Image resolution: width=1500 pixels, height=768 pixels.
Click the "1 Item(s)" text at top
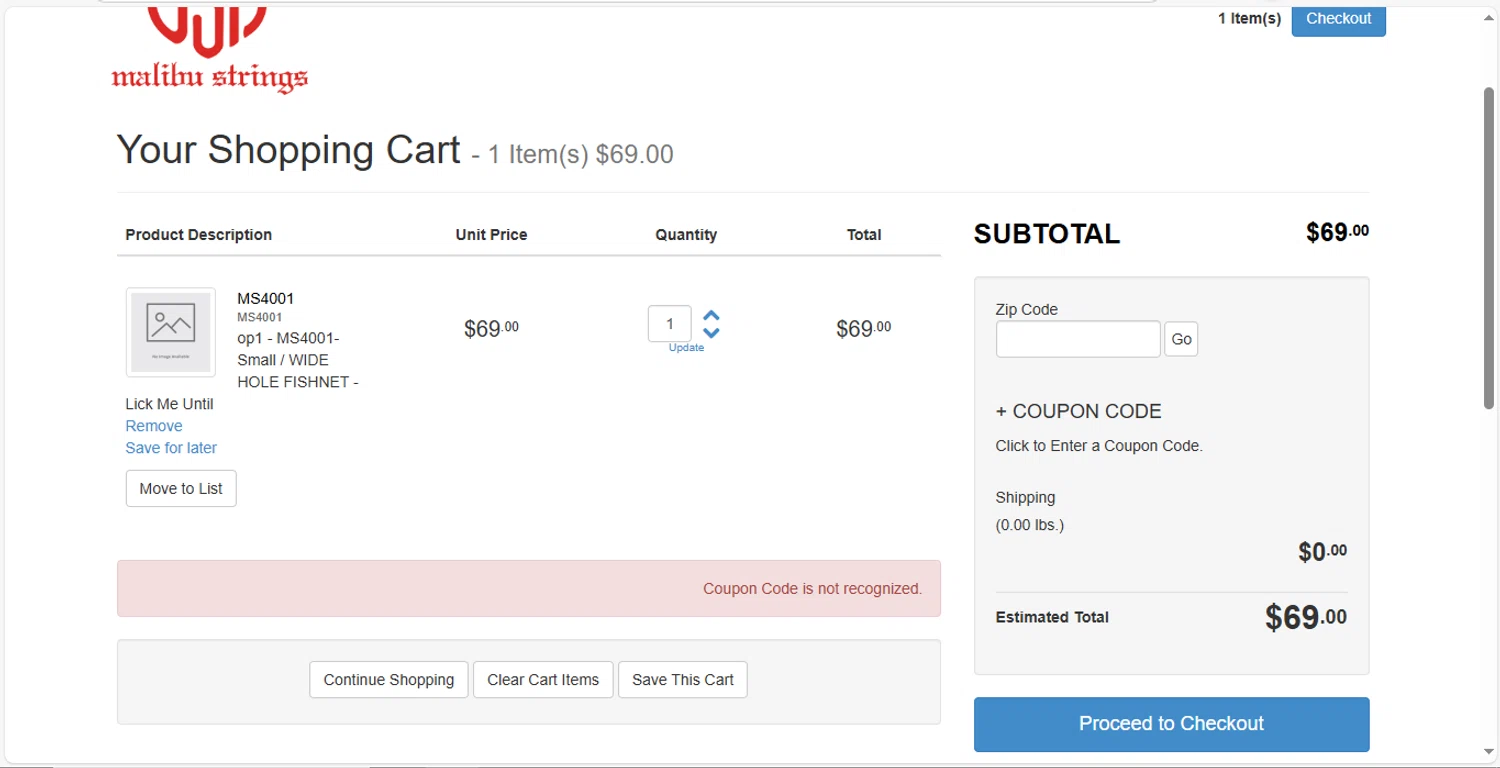(1249, 18)
